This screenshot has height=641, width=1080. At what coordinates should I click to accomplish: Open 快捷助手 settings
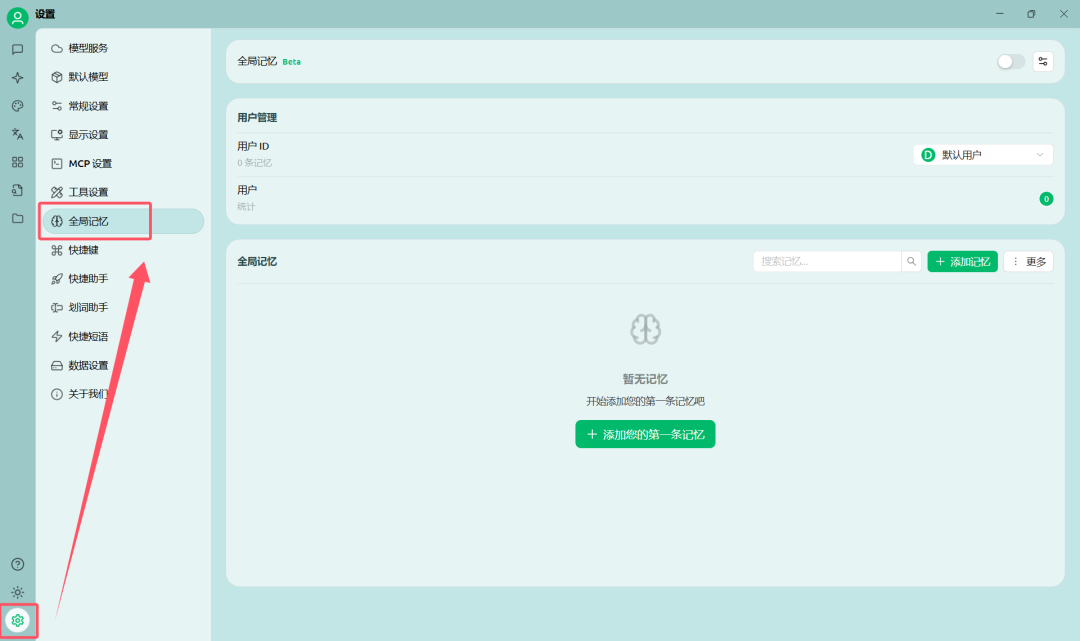[x=123, y=279]
